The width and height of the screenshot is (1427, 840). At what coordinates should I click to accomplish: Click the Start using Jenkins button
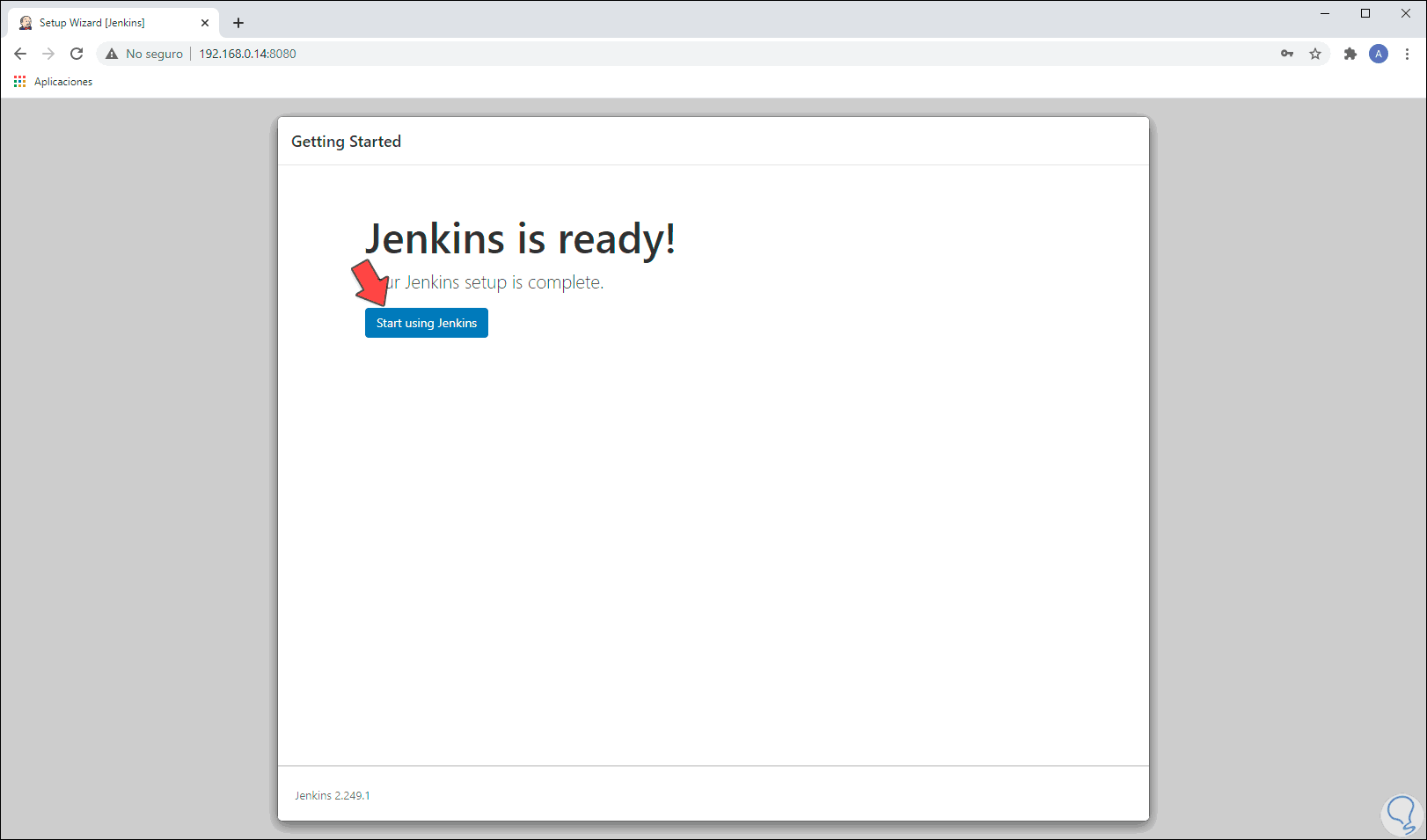pyautogui.click(x=427, y=323)
